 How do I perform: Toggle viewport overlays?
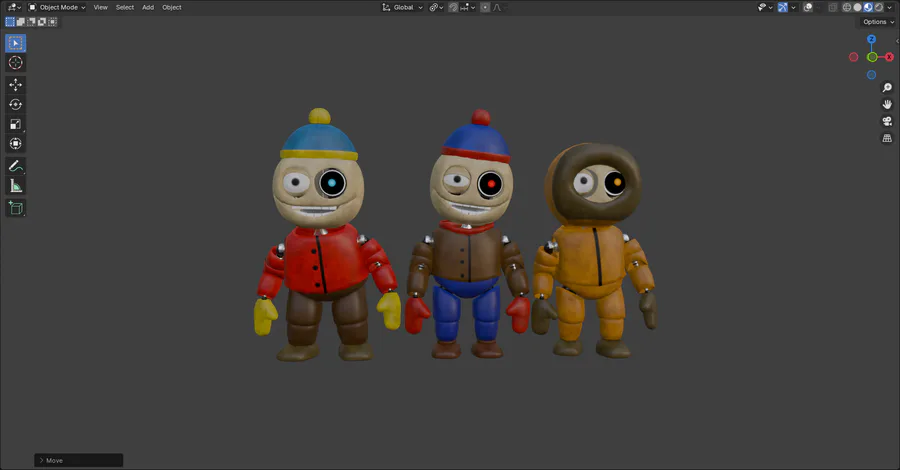tap(808, 7)
